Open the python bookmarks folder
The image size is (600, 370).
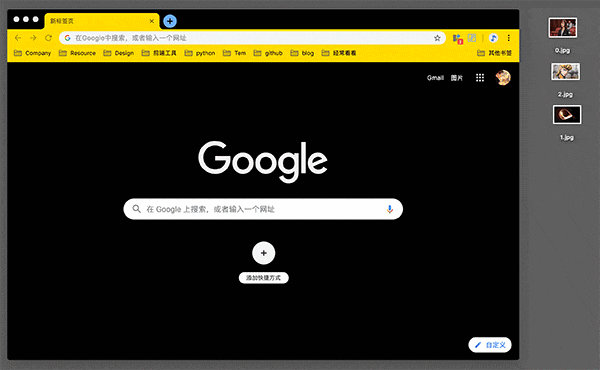click(200, 53)
